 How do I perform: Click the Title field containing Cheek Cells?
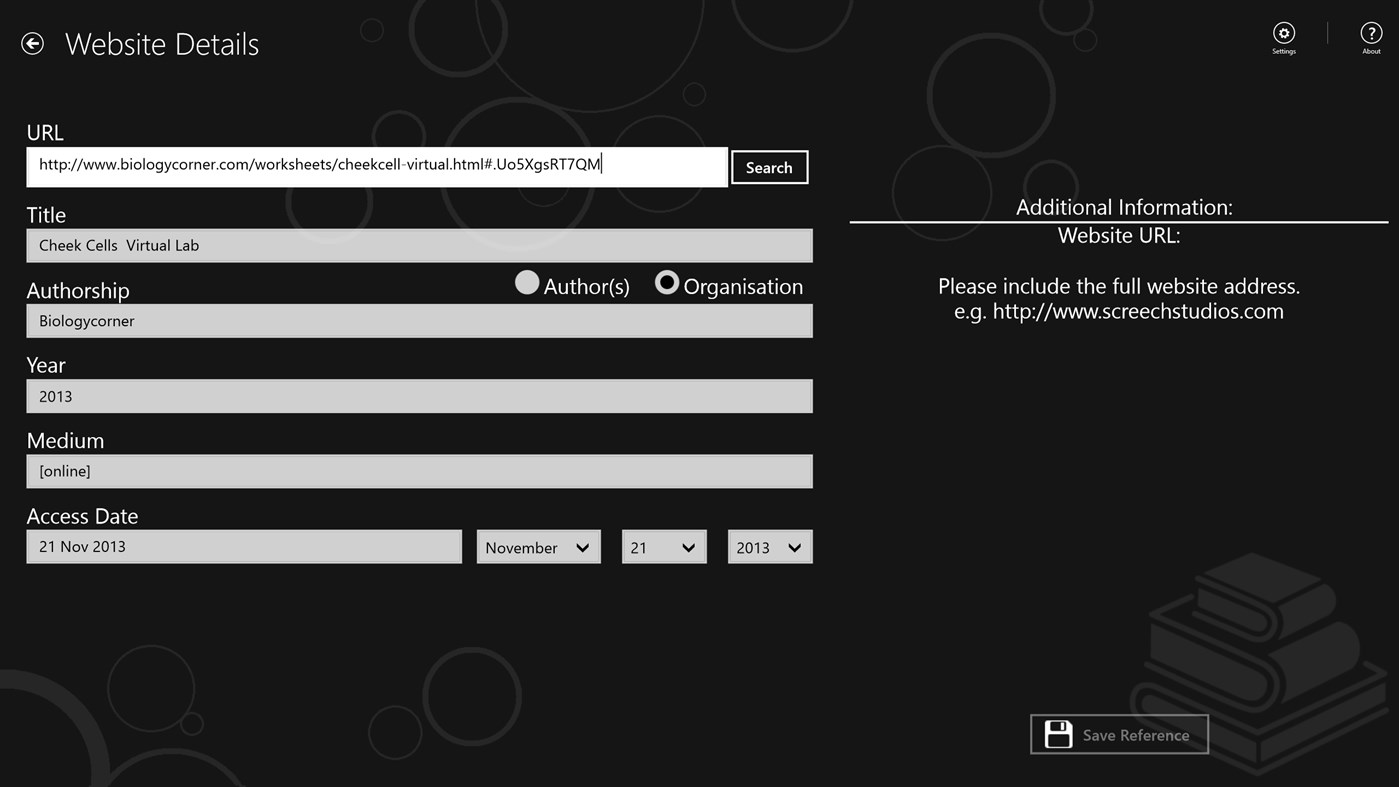coord(419,245)
